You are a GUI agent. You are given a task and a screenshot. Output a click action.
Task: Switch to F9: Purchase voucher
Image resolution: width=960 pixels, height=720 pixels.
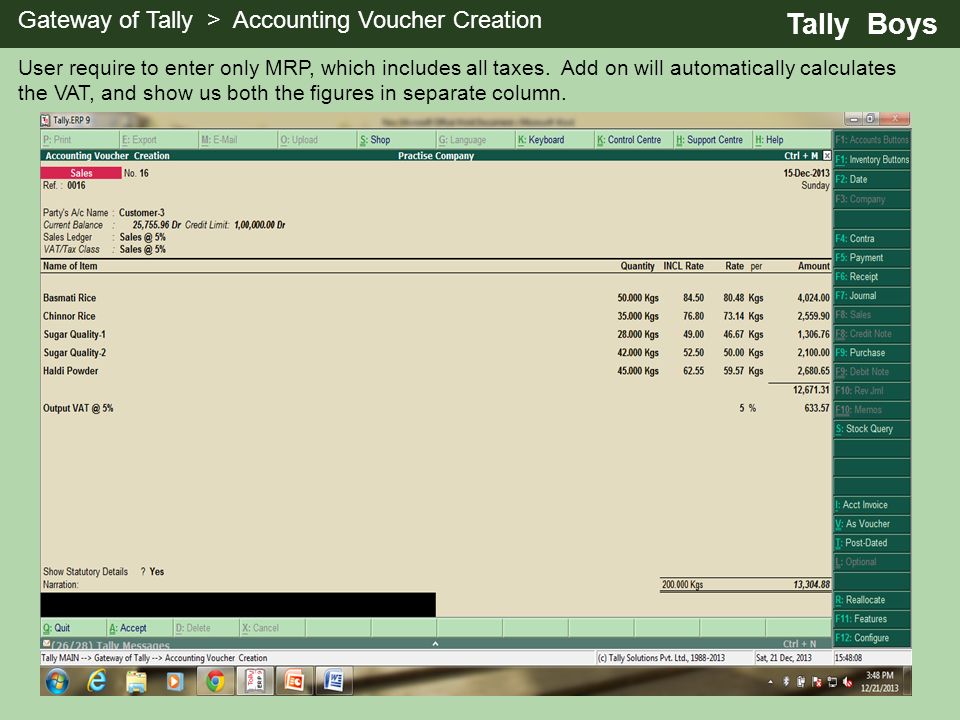tap(872, 353)
